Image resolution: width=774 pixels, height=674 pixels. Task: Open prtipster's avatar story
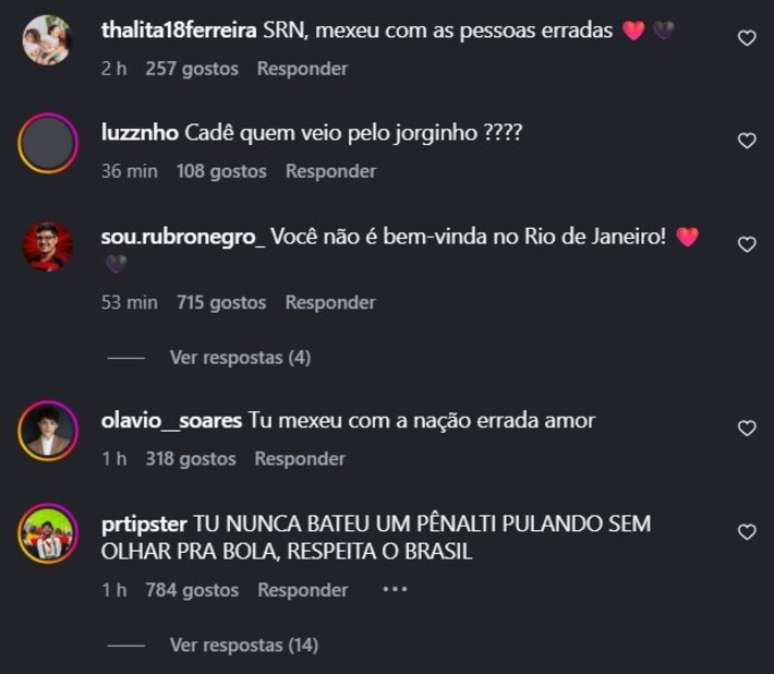coord(48,534)
